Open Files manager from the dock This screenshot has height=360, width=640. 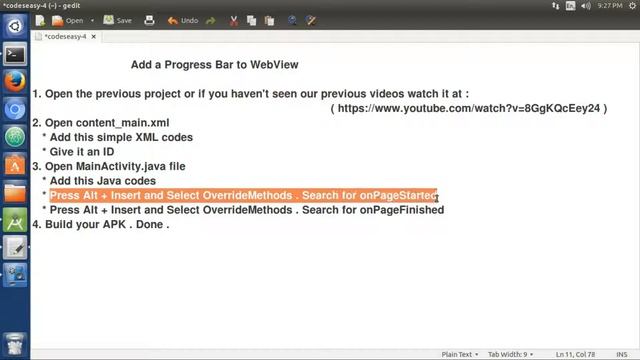point(15,192)
